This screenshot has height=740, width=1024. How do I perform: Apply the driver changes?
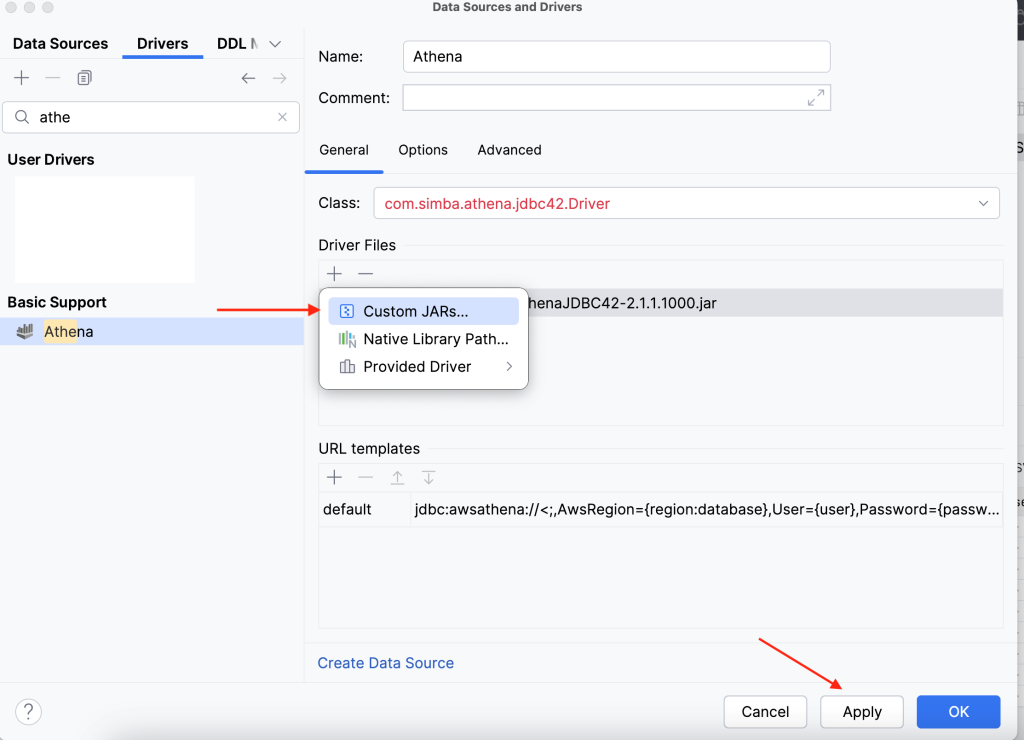861,711
